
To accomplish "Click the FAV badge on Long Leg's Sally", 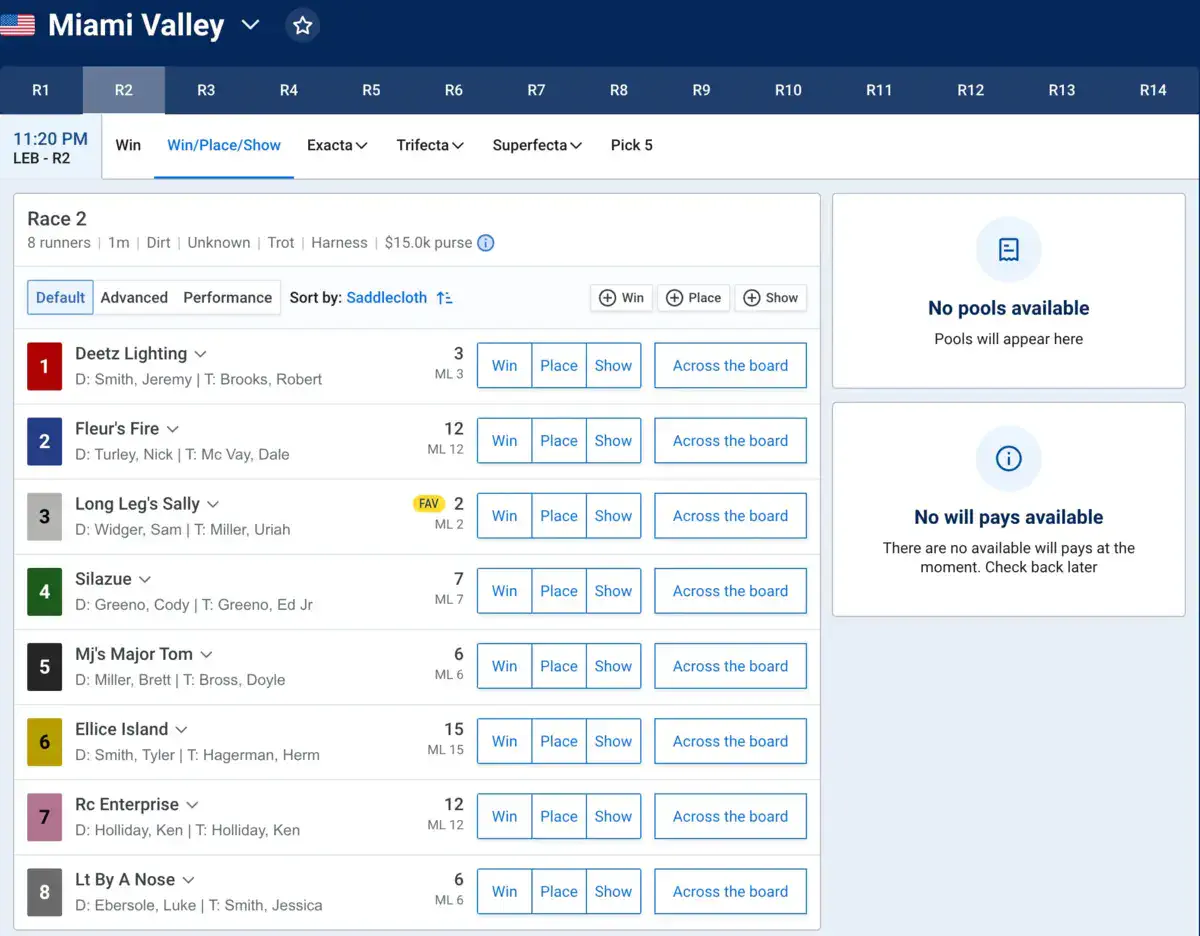I will 429,504.
